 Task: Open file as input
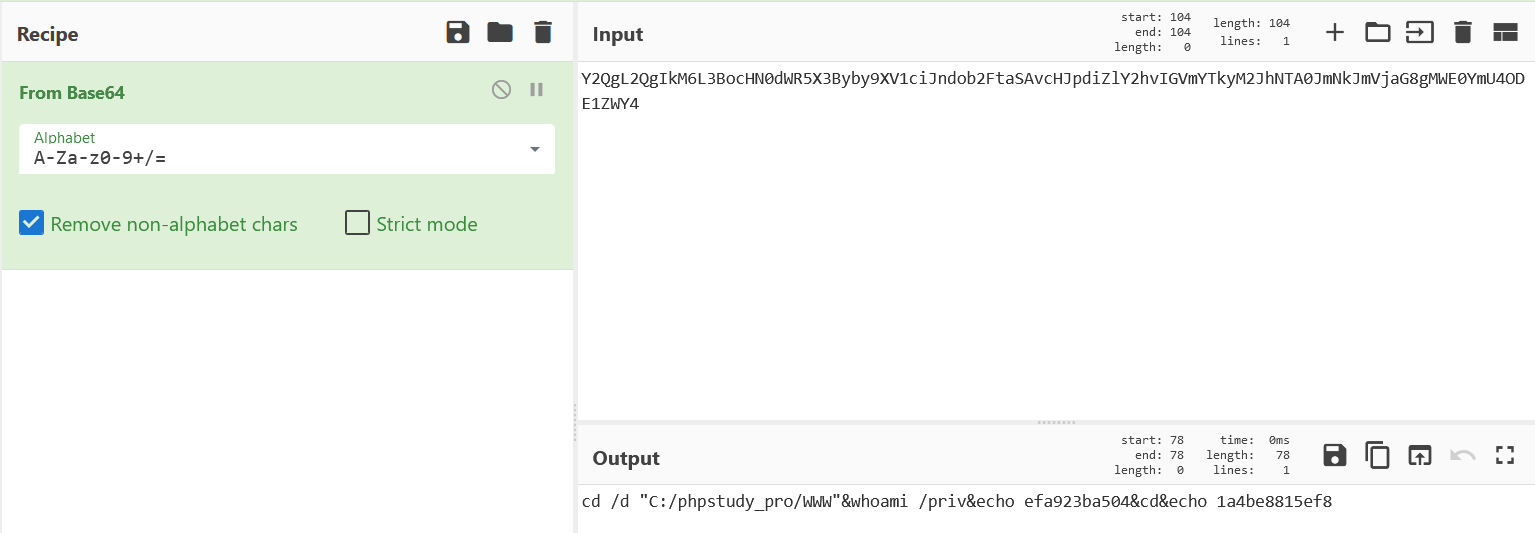[x=1420, y=32]
